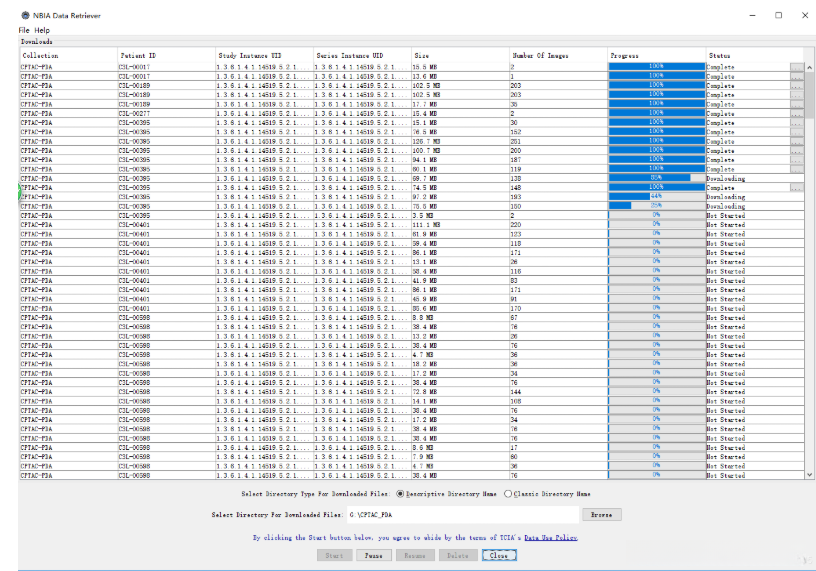Select the 13.1 MB size cell
This screenshot has height=571, width=816.
[x=461, y=262]
